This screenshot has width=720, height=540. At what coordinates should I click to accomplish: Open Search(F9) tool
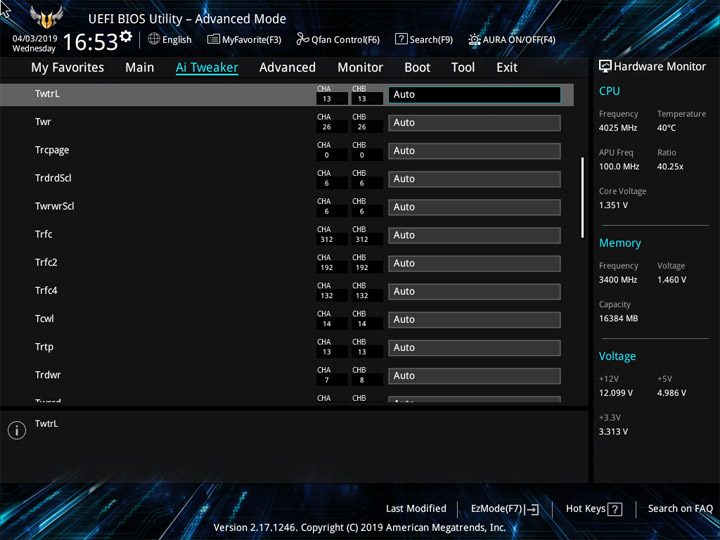click(x=424, y=39)
